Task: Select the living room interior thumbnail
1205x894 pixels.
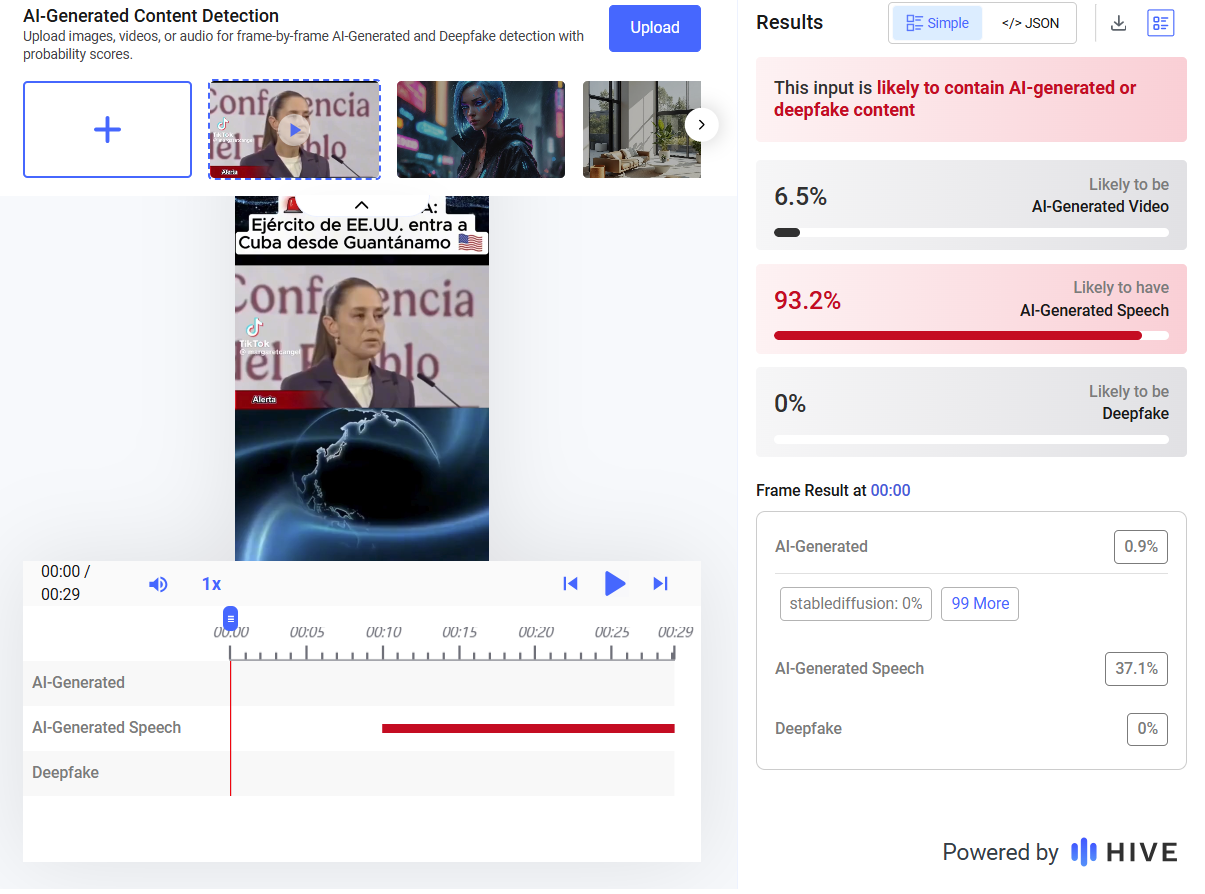Action: pos(641,129)
